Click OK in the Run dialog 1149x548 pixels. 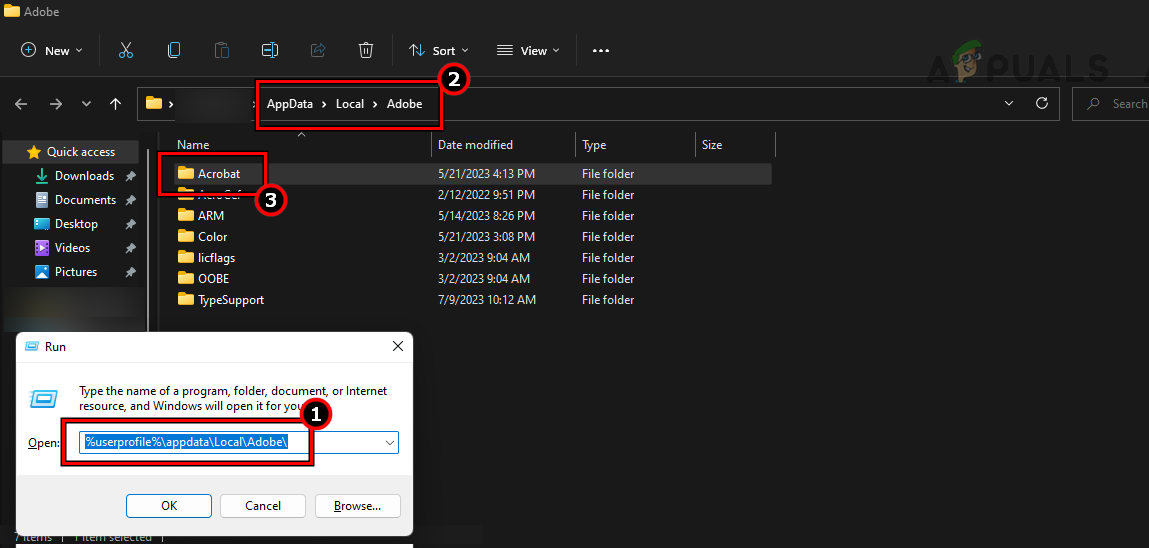(x=169, y=506)
